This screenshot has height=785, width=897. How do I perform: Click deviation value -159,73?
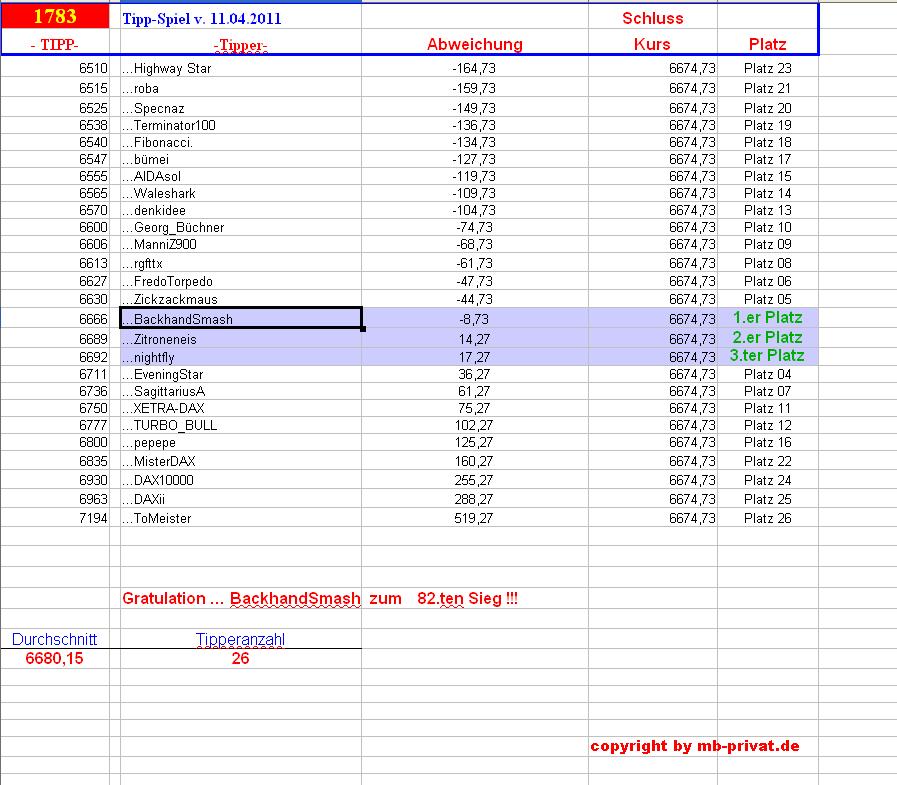pos(474,89)
